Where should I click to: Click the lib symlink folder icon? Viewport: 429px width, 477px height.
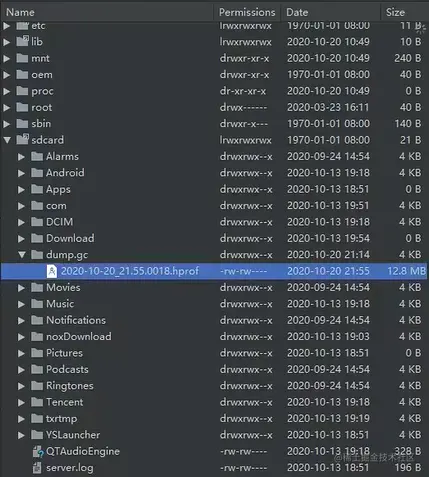tap(22, 41)
